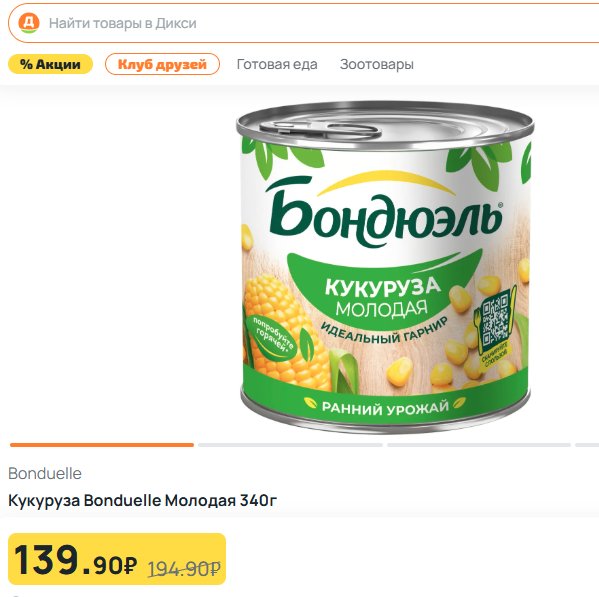This screenshot has width=599, height=597.
Task: Open the Клуб друзей loyalty page
Action: [x=162, y=64]
